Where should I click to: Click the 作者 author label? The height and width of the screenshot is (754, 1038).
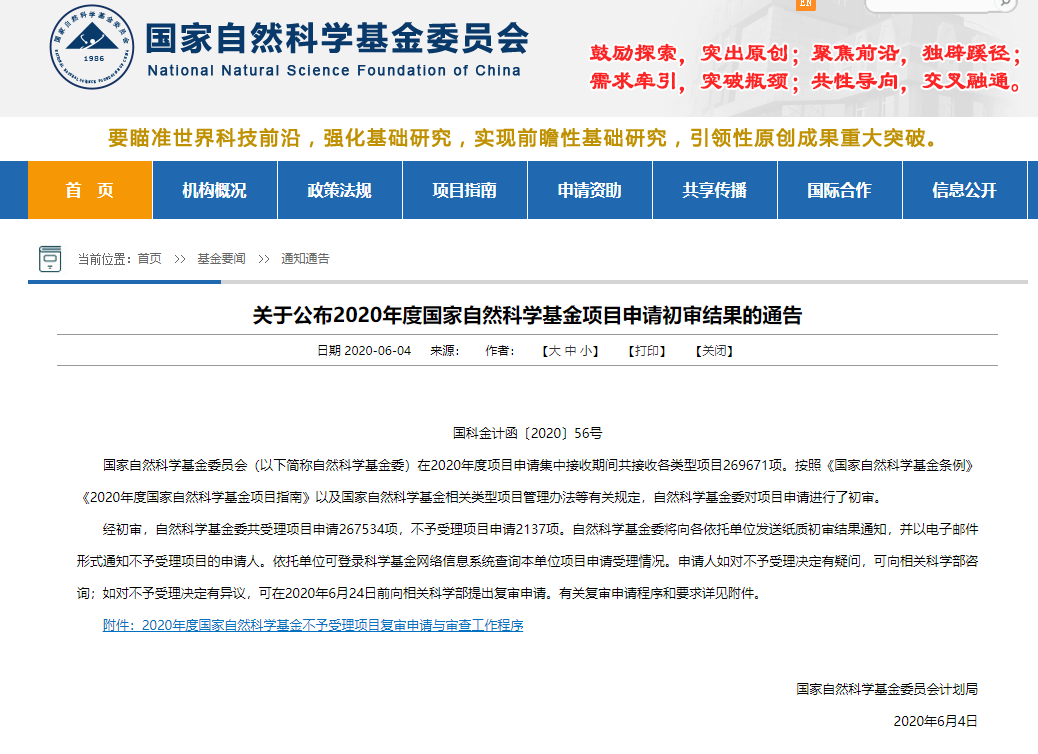(500, 351)
